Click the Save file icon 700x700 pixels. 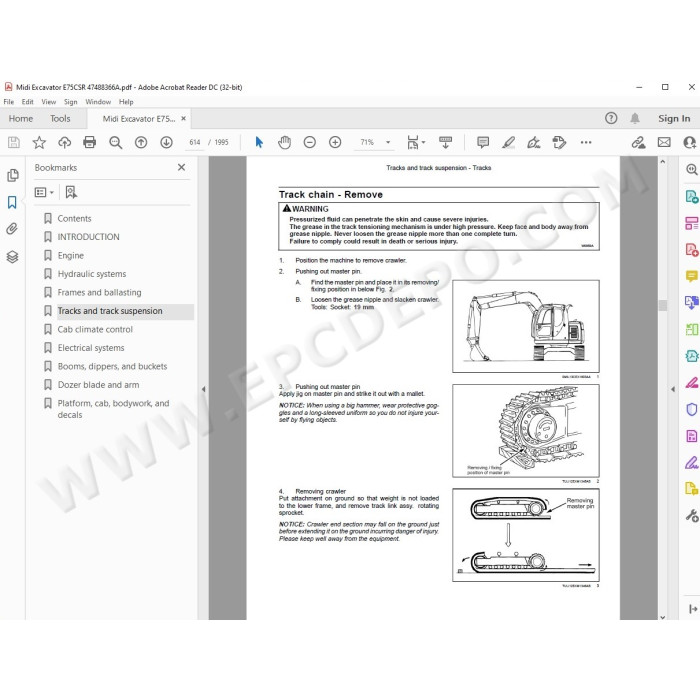(13, 142)
